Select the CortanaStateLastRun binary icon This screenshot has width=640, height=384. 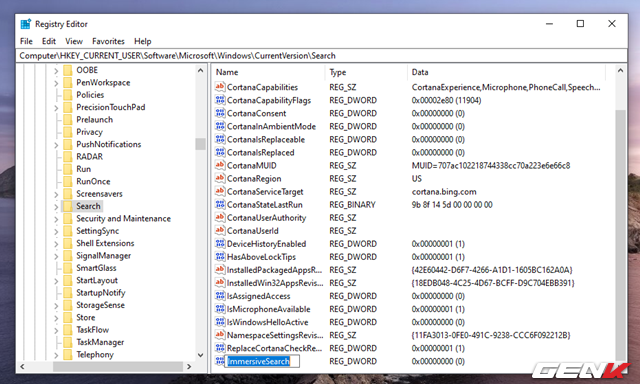tap(220, 204)
